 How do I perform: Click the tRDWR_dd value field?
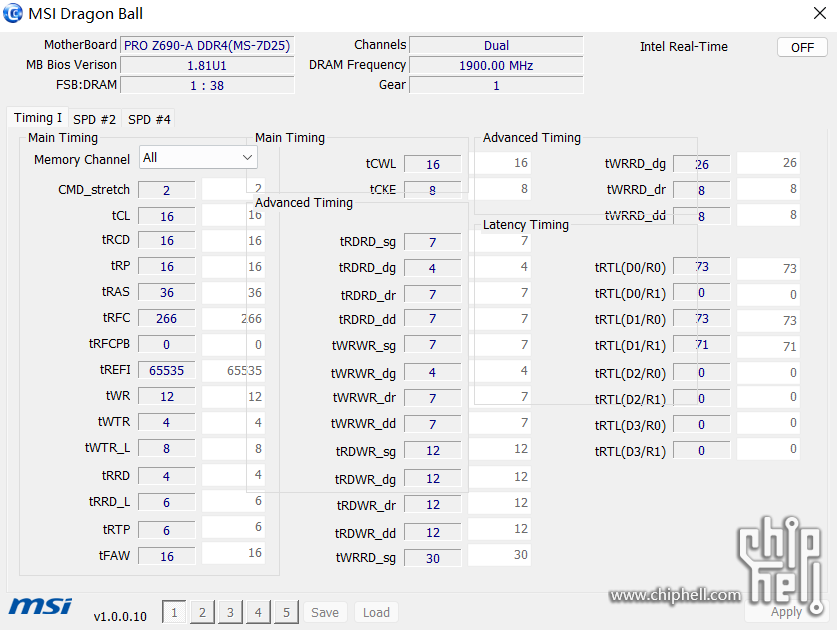click(x=432, y=532)
